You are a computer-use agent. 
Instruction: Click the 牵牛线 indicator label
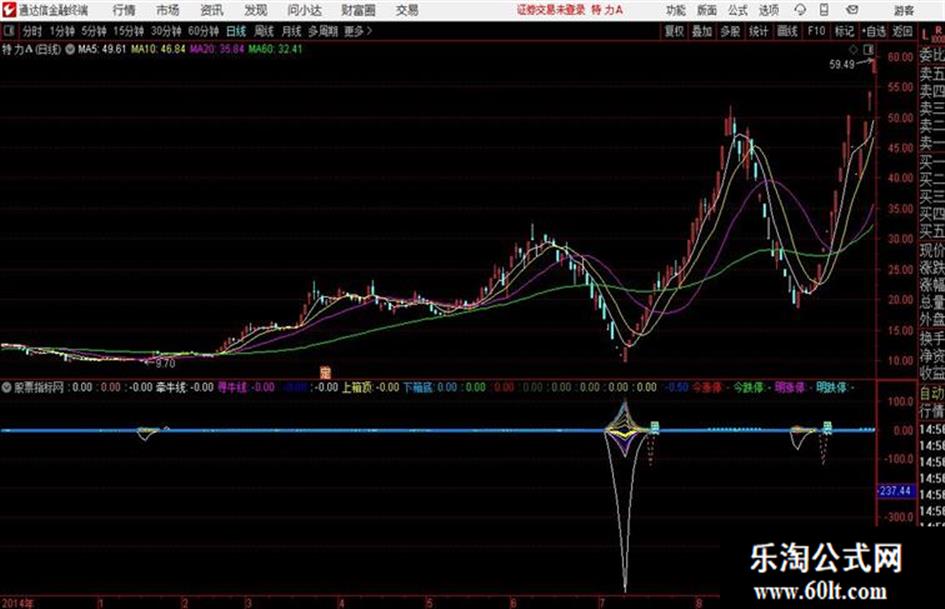point(171,388)
